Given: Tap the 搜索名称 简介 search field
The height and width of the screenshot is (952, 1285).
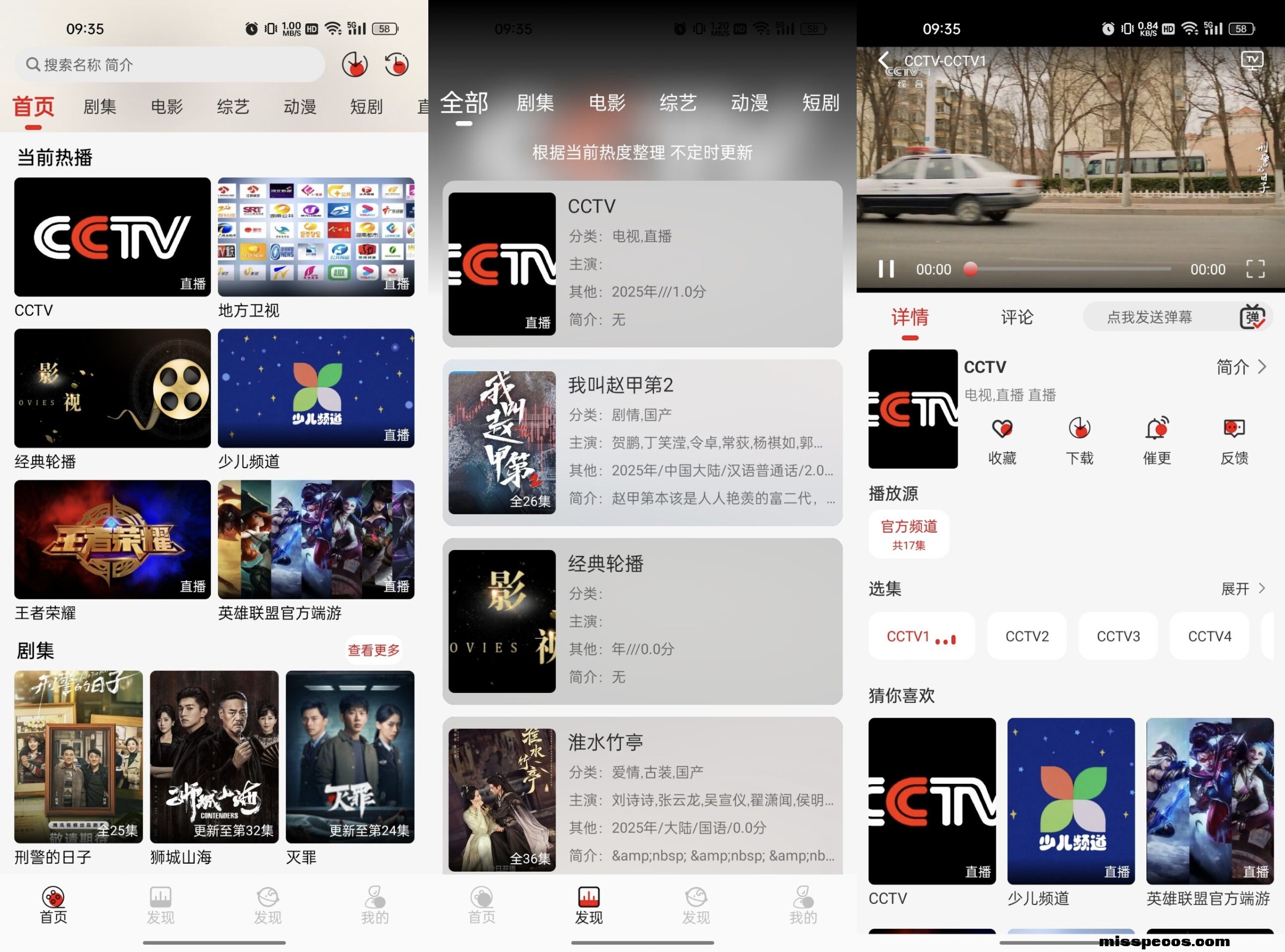Looking at the screenshot, I should [x=170, y=65].
